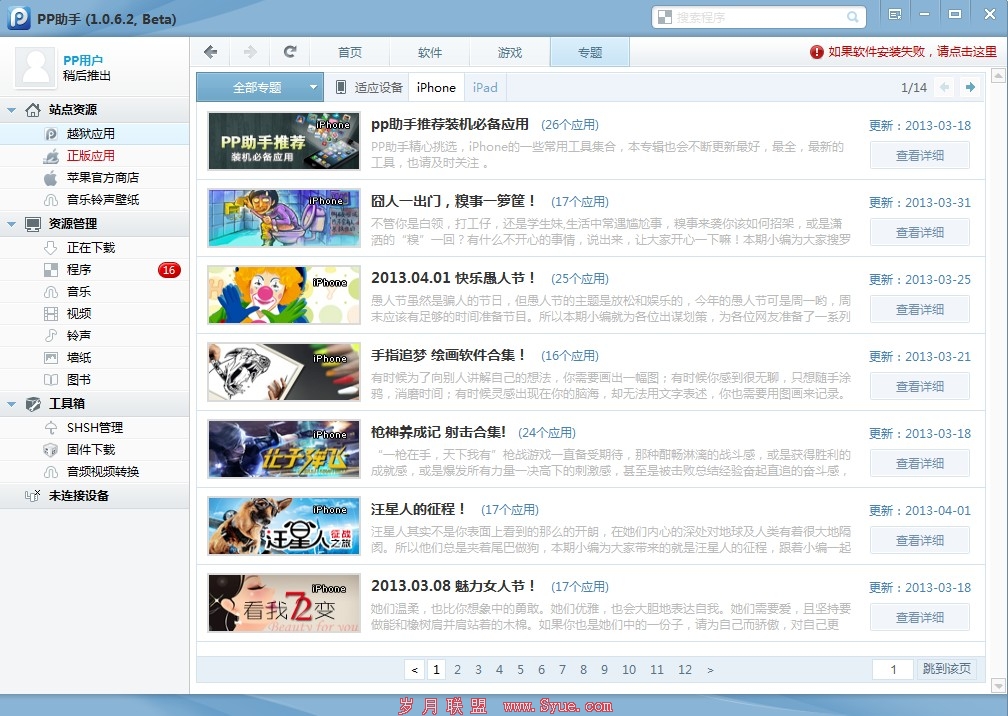Click the 工具箱 toolbox icon

[x=33, y=404]
